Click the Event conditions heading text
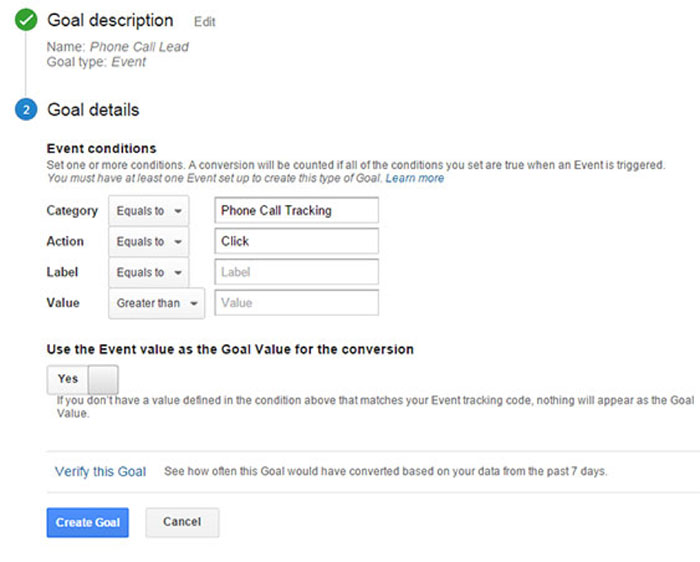Screen dimensions: 700x562 coord(101,149)
